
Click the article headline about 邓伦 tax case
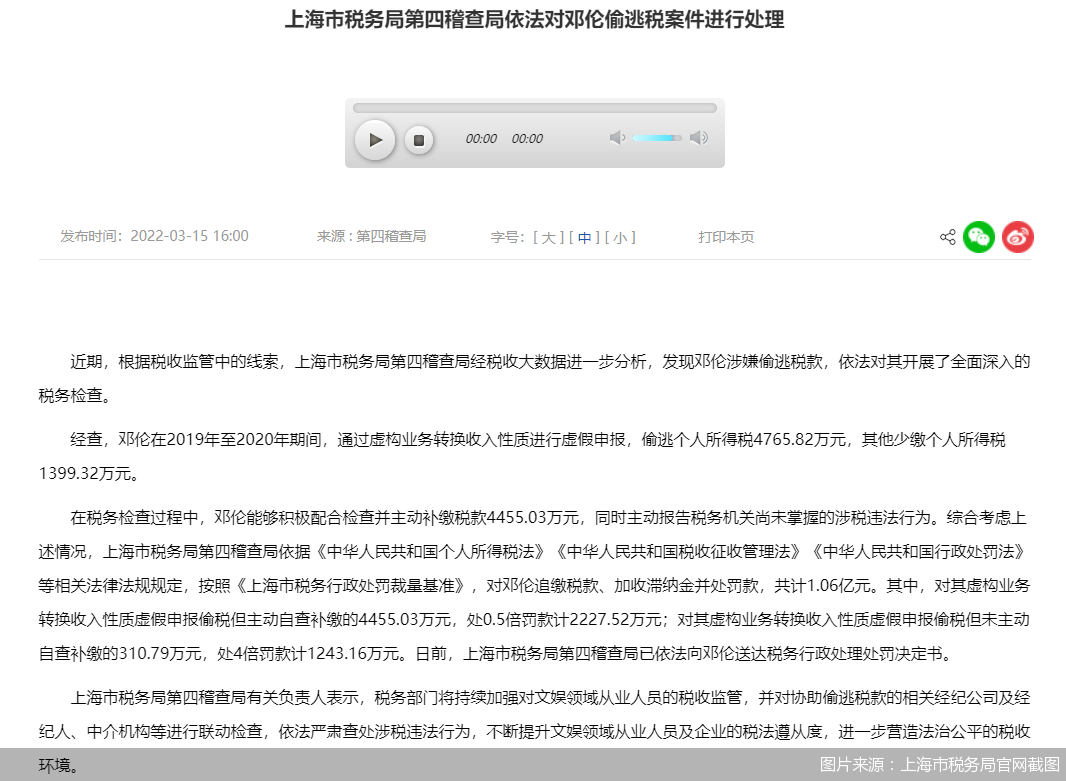coord(535,19)
